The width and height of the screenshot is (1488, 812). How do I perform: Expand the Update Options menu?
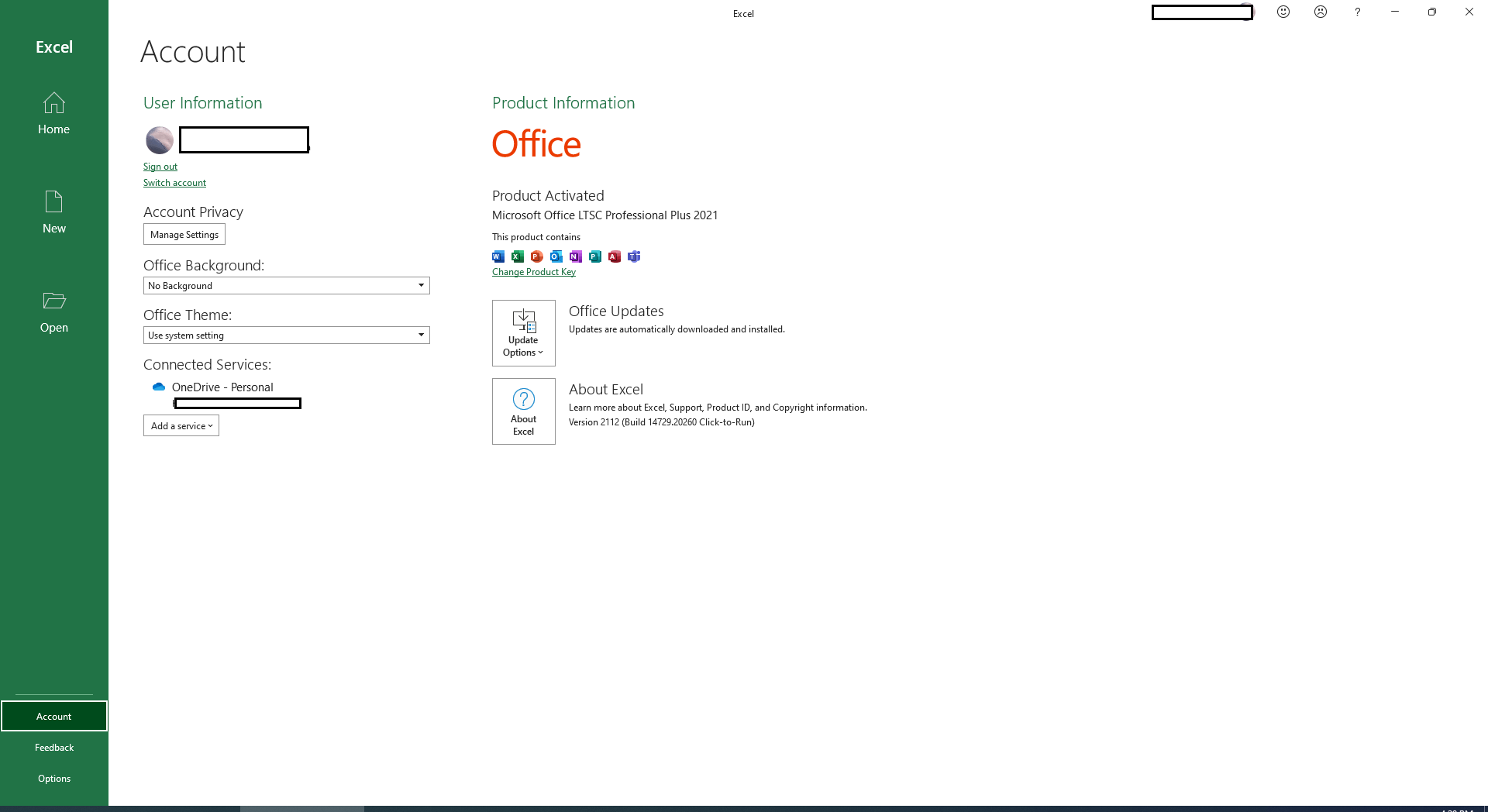point(524,333)
